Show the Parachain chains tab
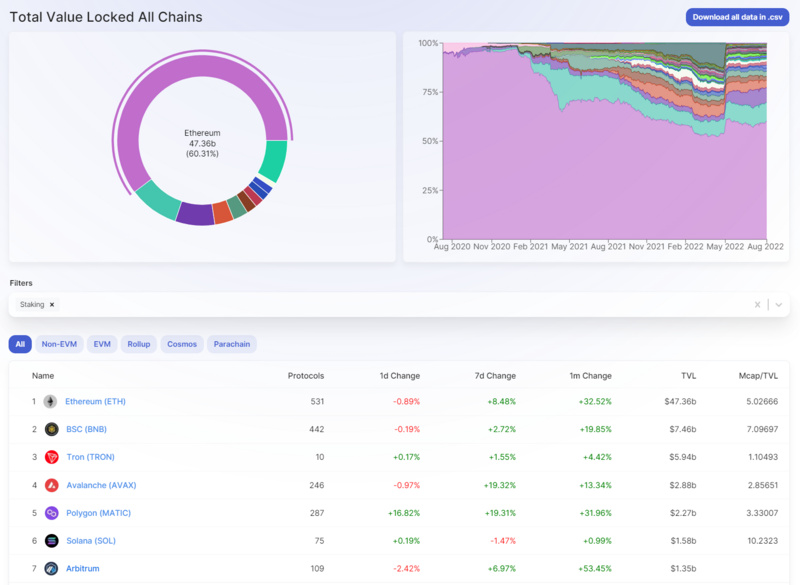Screen dimensions: 800x585 pos(232,344)
